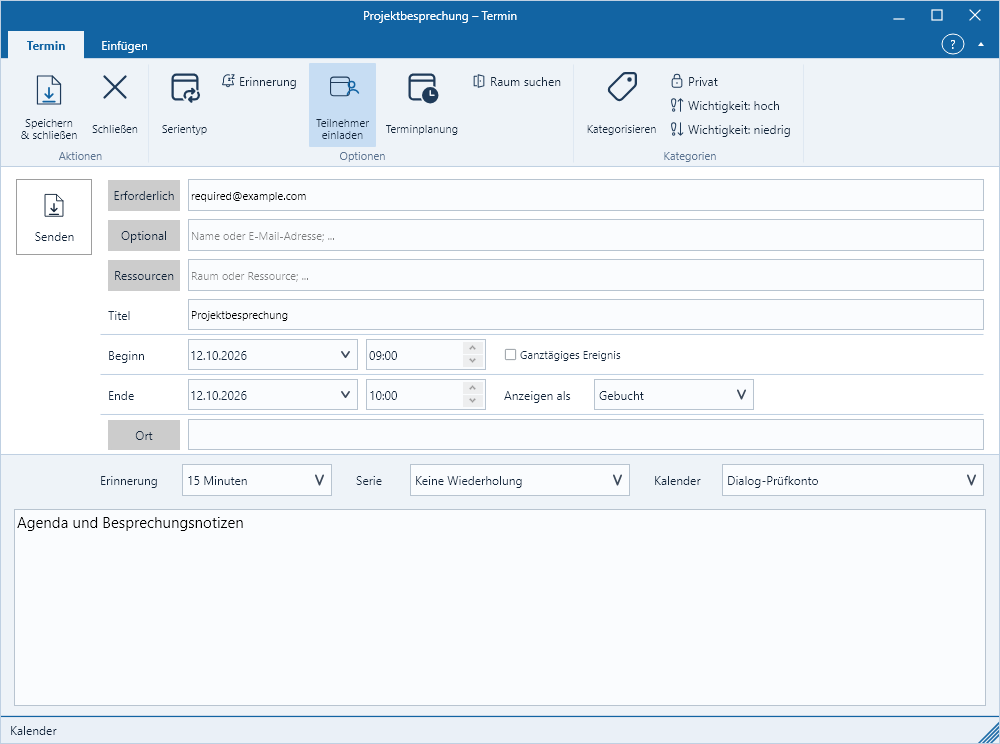Image resolution: width=1000 pixels, height=744 pixels.
Task: Switch to the Einfügen tab
Action: pyautogui.click(x=124, y=46)
